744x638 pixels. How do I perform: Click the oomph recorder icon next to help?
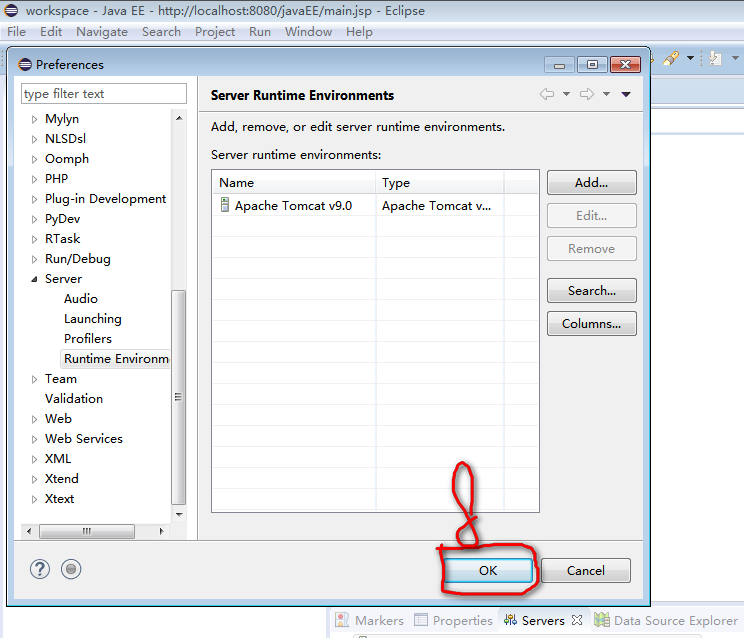coord(71,569)
